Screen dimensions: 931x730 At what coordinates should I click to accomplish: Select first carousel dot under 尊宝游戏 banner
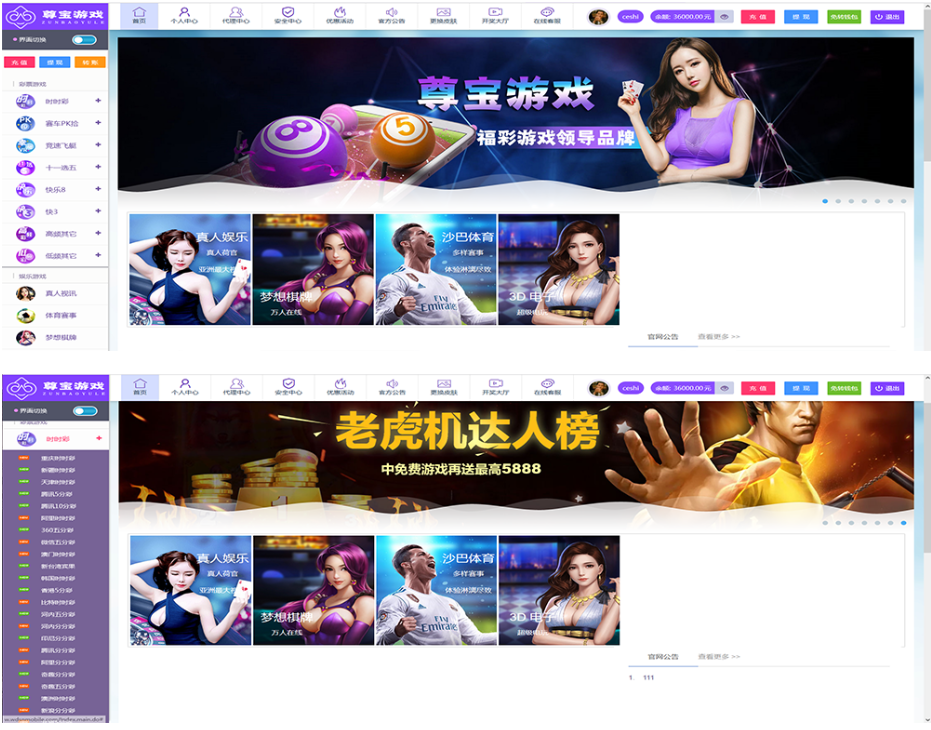[825, 201]
